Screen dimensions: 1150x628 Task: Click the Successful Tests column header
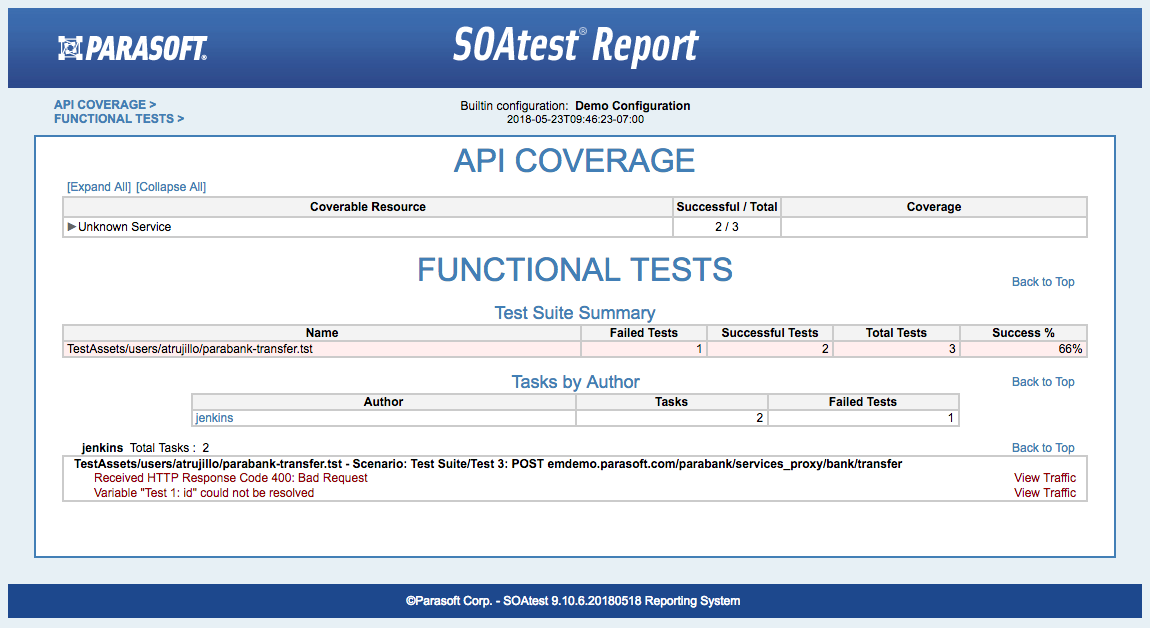[x=770, y=333]
